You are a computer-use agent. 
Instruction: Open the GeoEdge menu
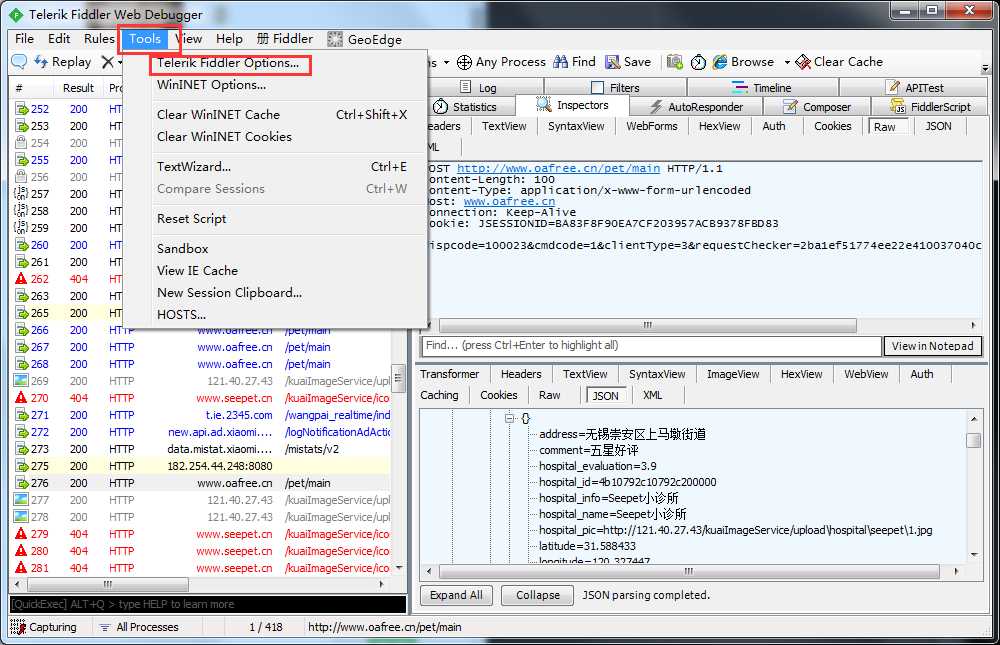365,40
